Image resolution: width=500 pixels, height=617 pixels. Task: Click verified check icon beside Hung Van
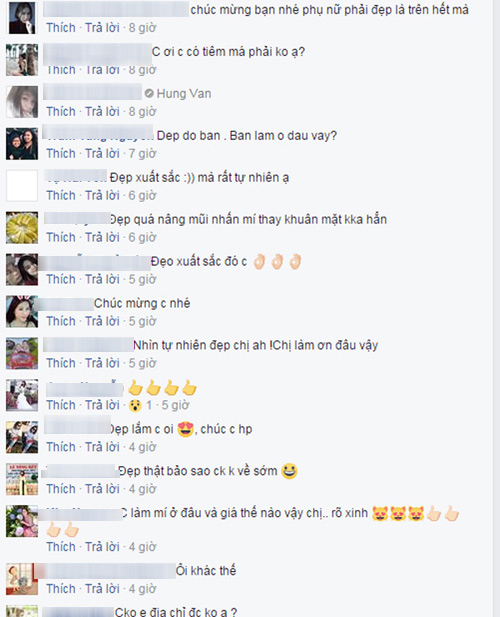point(149,94)
